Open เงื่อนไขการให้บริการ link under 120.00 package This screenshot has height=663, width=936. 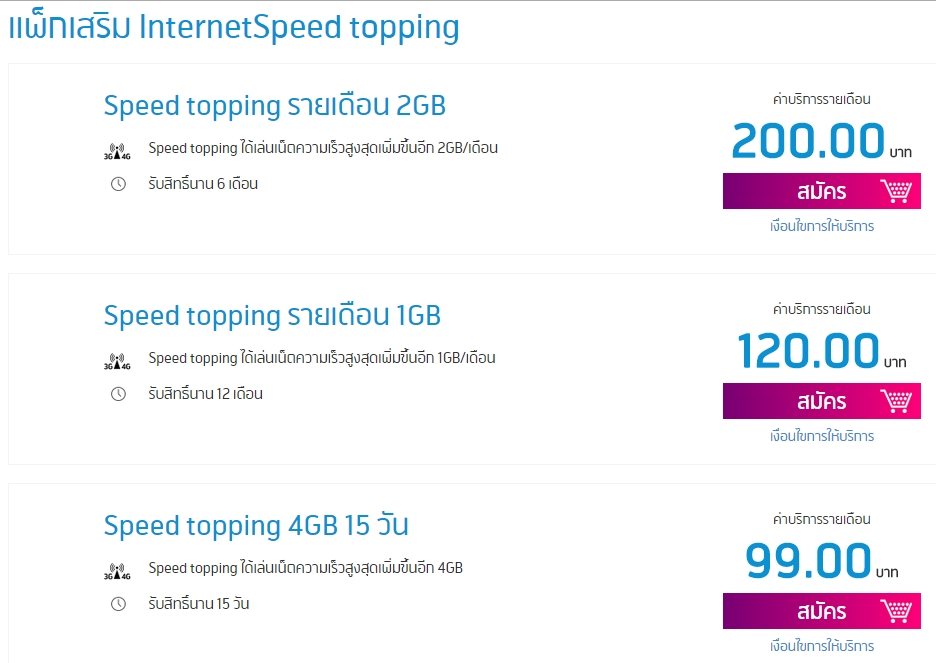coord(822,436)
